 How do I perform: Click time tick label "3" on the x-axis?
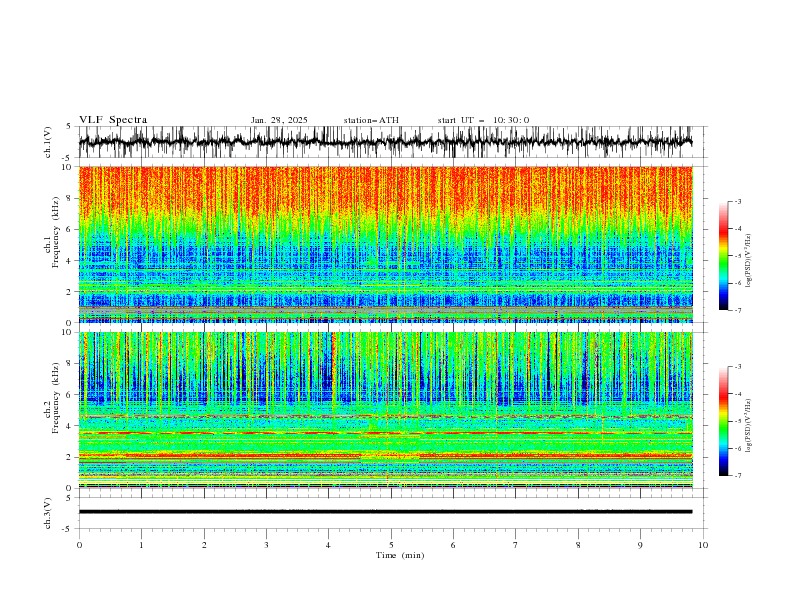(x=266, y=545)
